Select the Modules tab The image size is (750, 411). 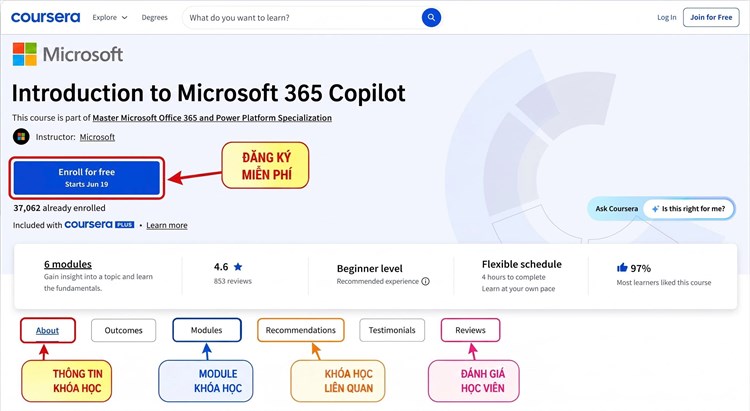[x=207, y=330]
